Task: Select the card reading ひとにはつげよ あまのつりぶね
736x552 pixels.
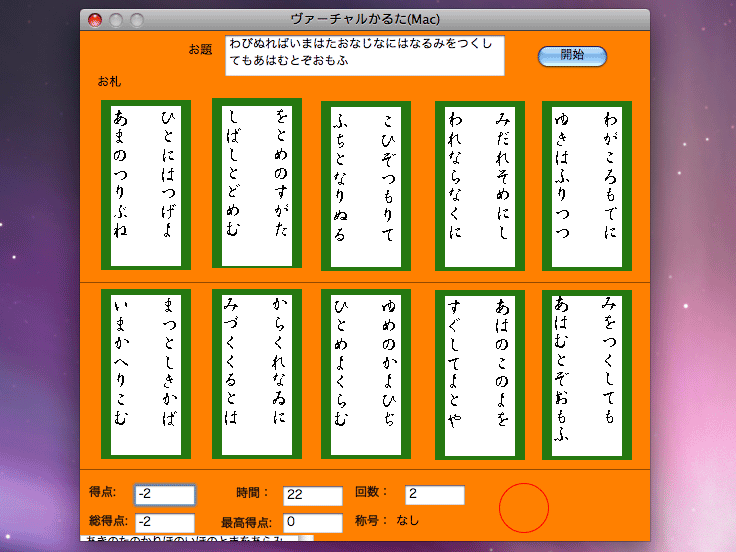Action: (x=146, y=185)
